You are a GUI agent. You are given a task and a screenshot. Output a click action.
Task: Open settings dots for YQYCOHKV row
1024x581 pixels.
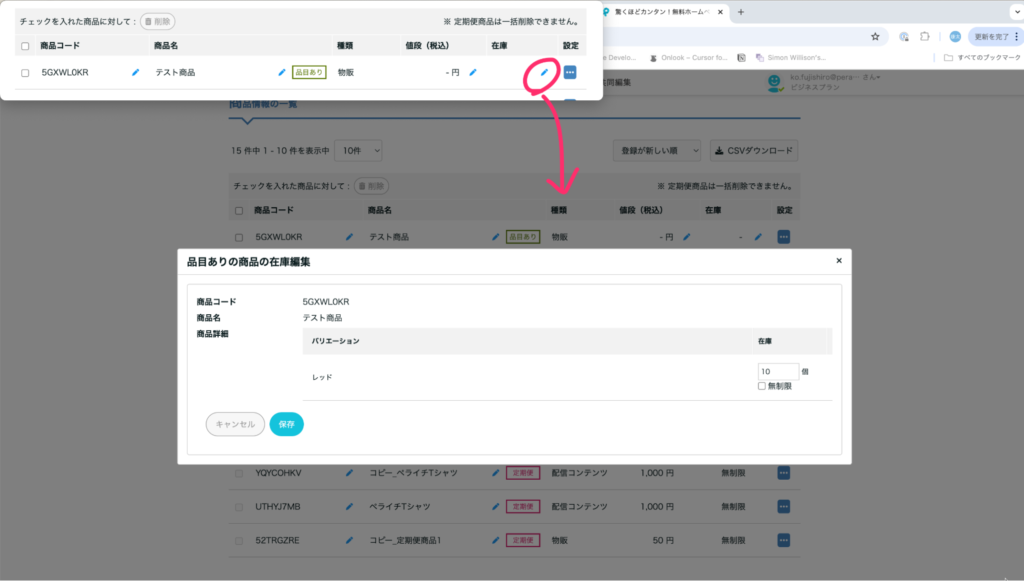784,473
